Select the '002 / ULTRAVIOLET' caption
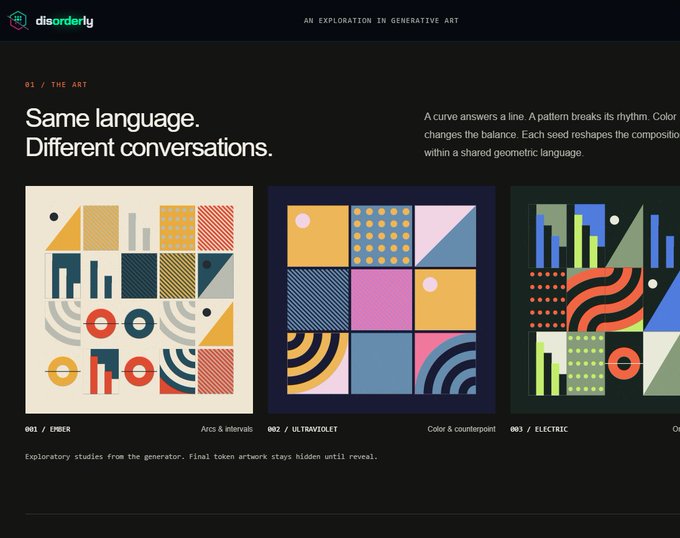This screenshot has width=680, height=538. pyautogui.click(x=302, y=429)
